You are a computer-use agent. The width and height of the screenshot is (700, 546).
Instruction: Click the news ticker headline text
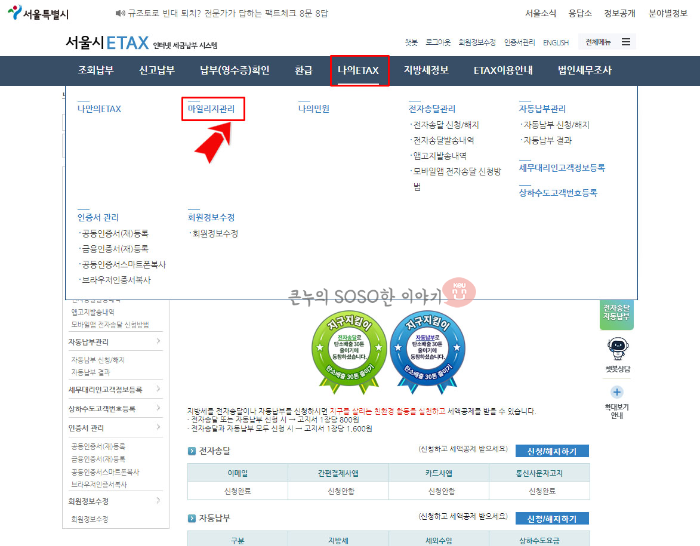pos(228,13)
